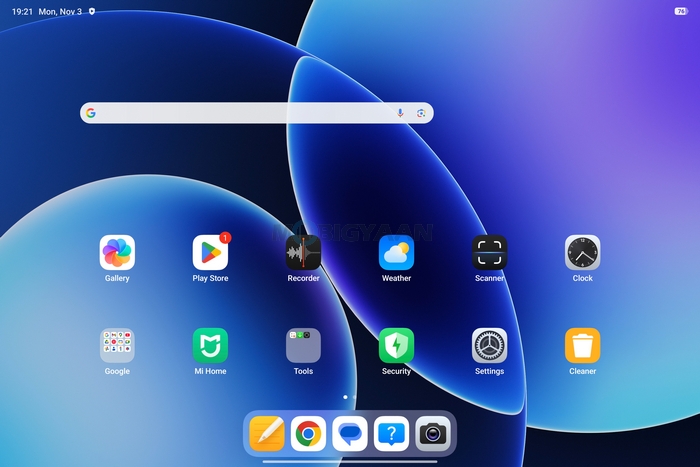Tap the Mon, Nov 3 date
This screenshot has height=467, width=700.
(x=60, y=12)
